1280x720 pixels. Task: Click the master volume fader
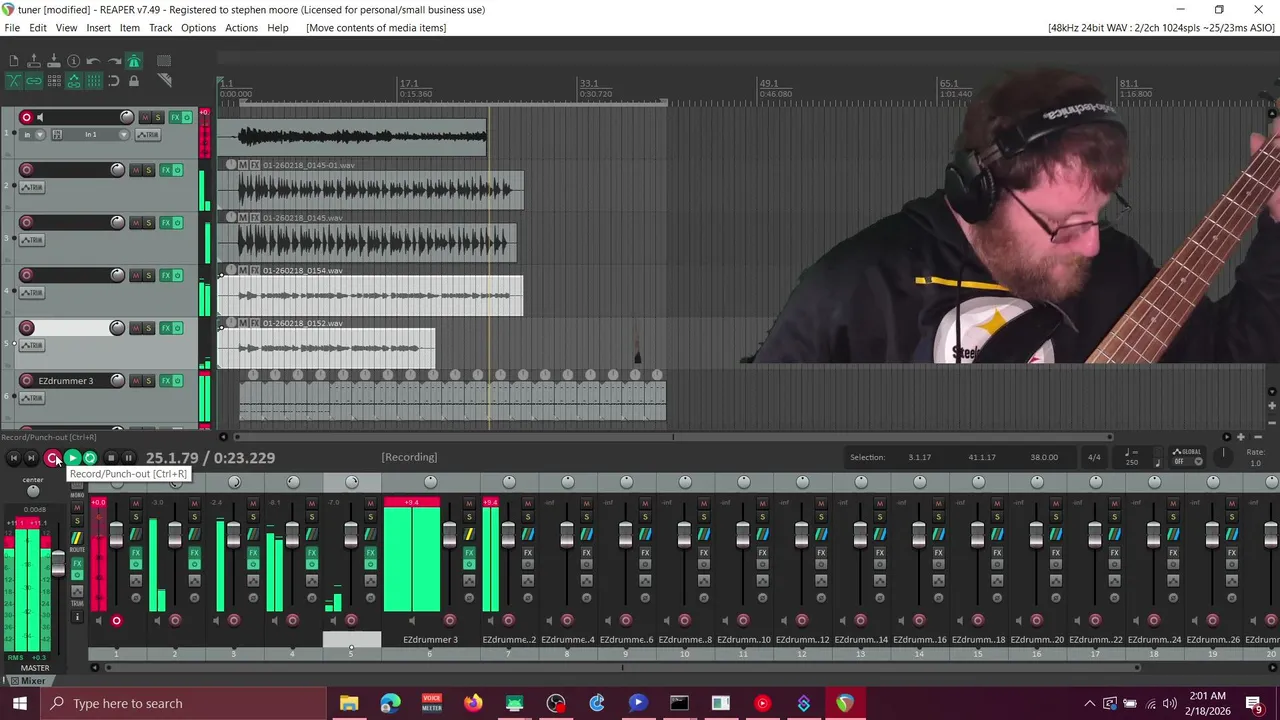(x=58, y=564)
